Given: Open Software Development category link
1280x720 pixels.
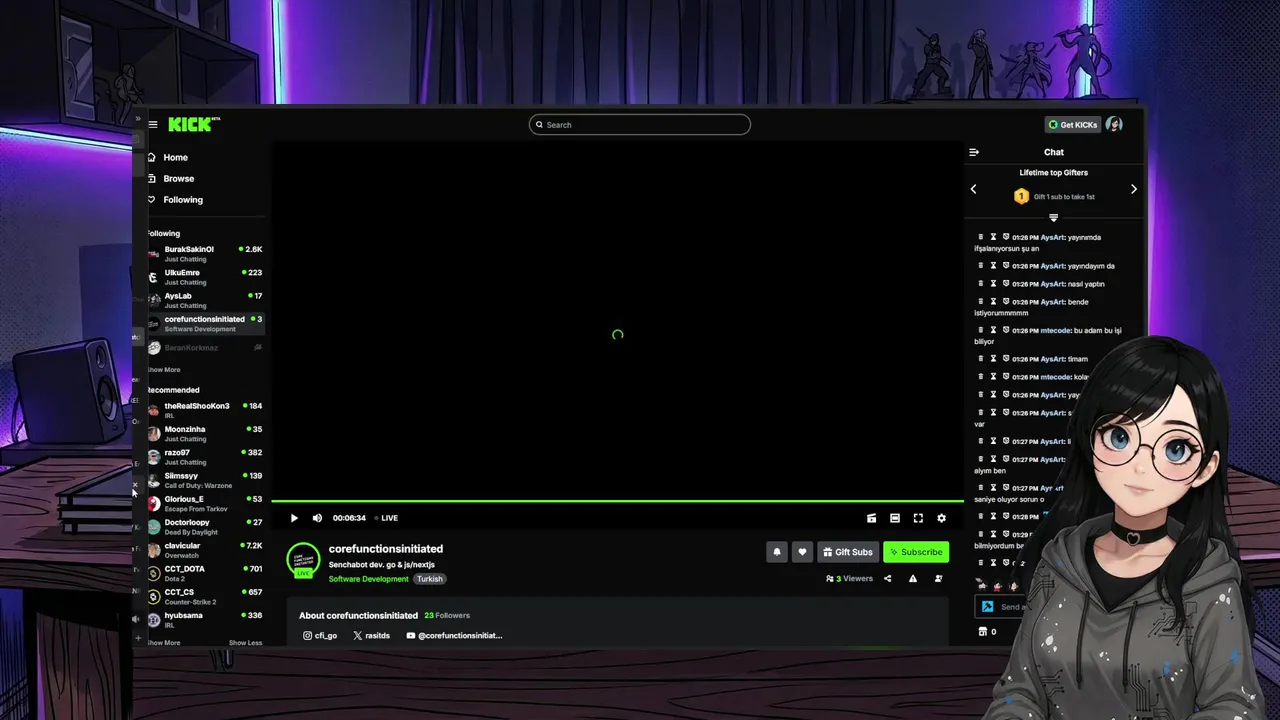Looking at the screenshot, I should tap(368, 579).
